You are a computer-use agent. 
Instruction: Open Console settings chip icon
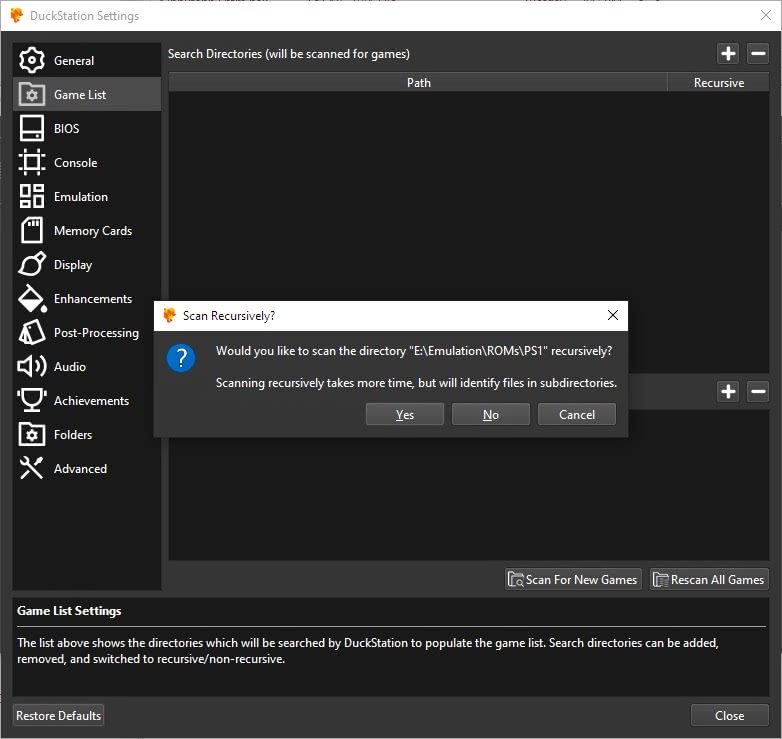click(x=31, y=162)
